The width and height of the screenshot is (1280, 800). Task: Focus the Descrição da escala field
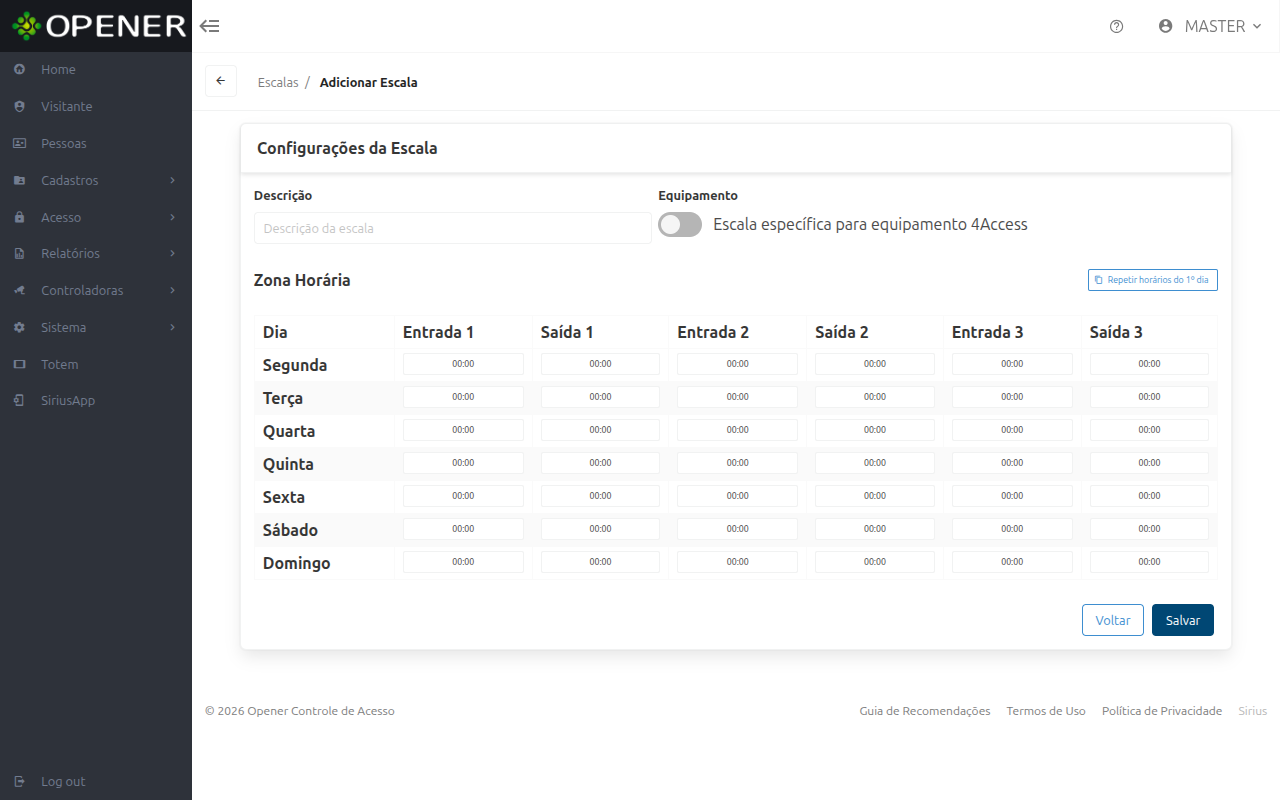(453, 228)
